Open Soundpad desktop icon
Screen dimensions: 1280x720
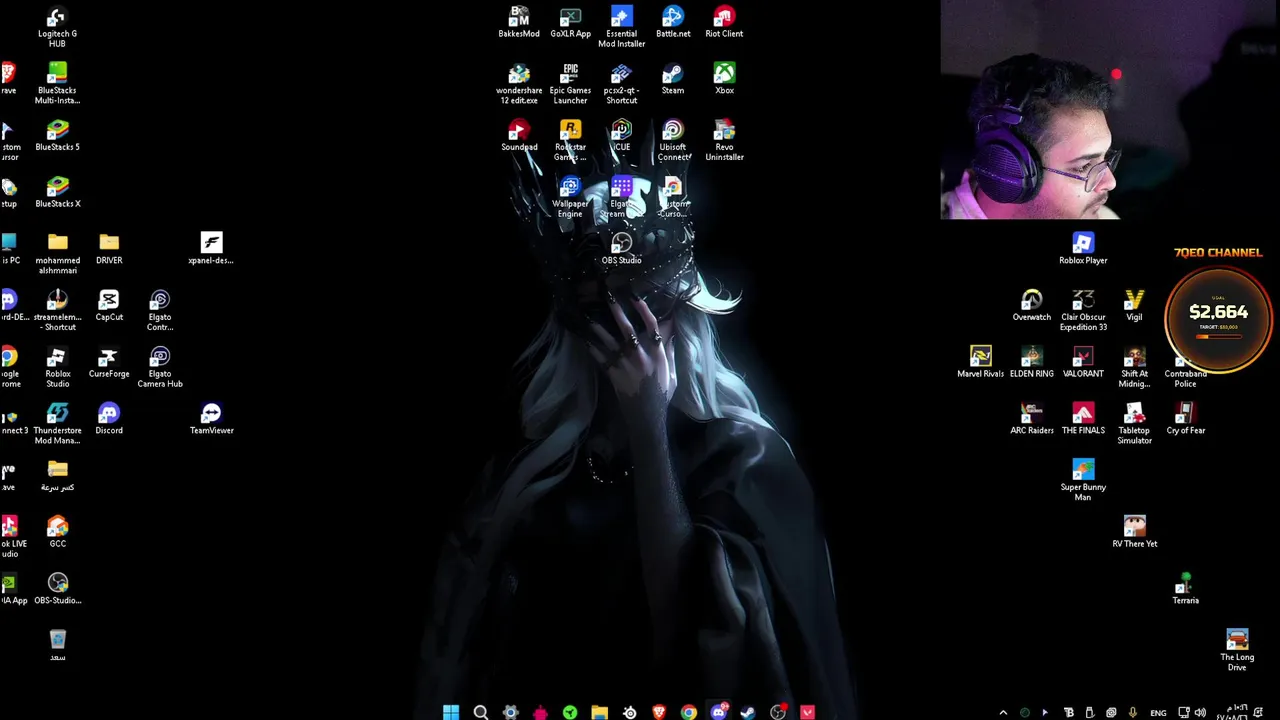pyautogui.click(x=519, y=136)
